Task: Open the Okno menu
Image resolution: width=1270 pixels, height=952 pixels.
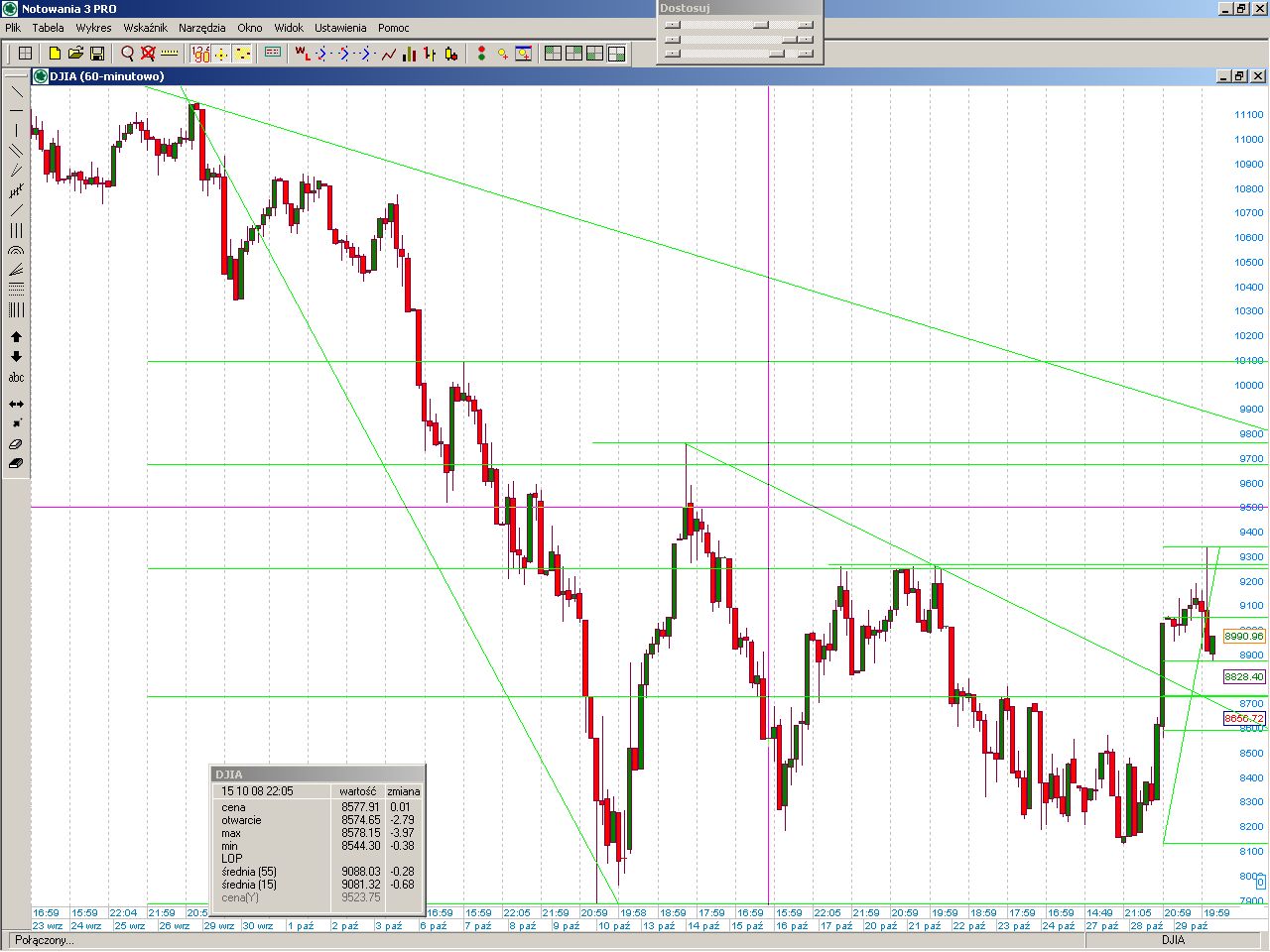Action: [x=250, y=28]
